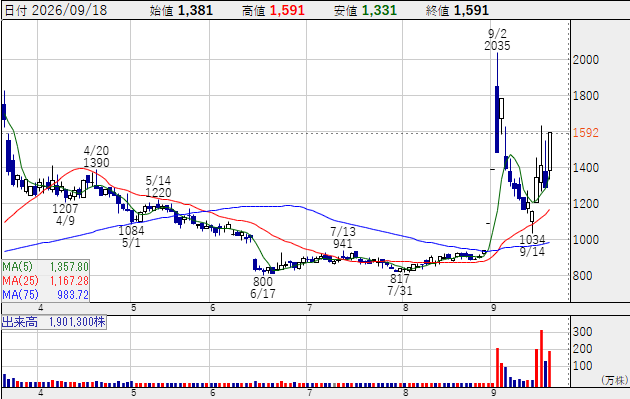Select the low price 1,331 in green
This screenshot has height=399, width=630.
click(x=379, y=10)
